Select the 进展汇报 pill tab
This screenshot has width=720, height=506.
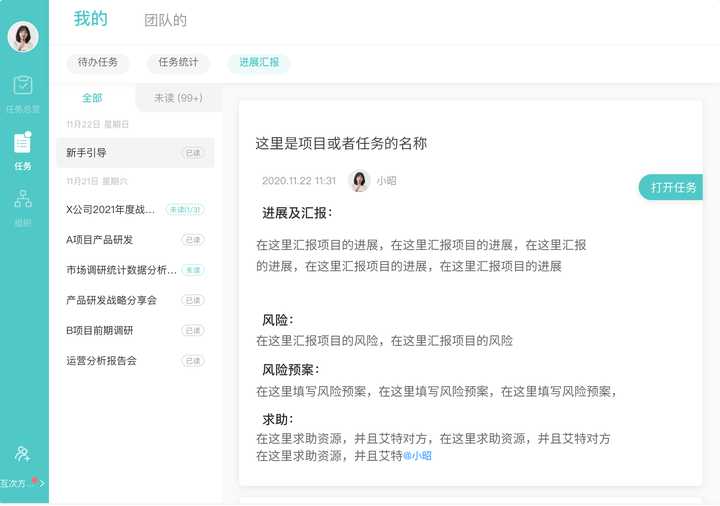[x=259, y=62]
